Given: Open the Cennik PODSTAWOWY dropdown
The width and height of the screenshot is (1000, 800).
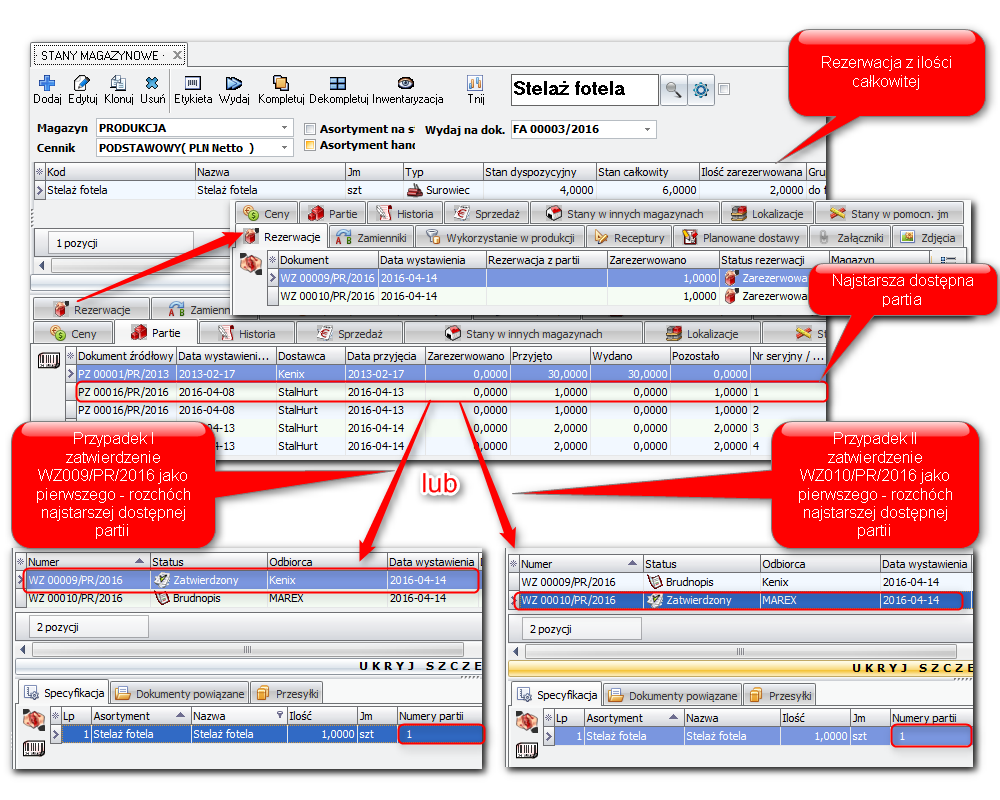Looking at the screenshot, I should click(x=285, y=148).
